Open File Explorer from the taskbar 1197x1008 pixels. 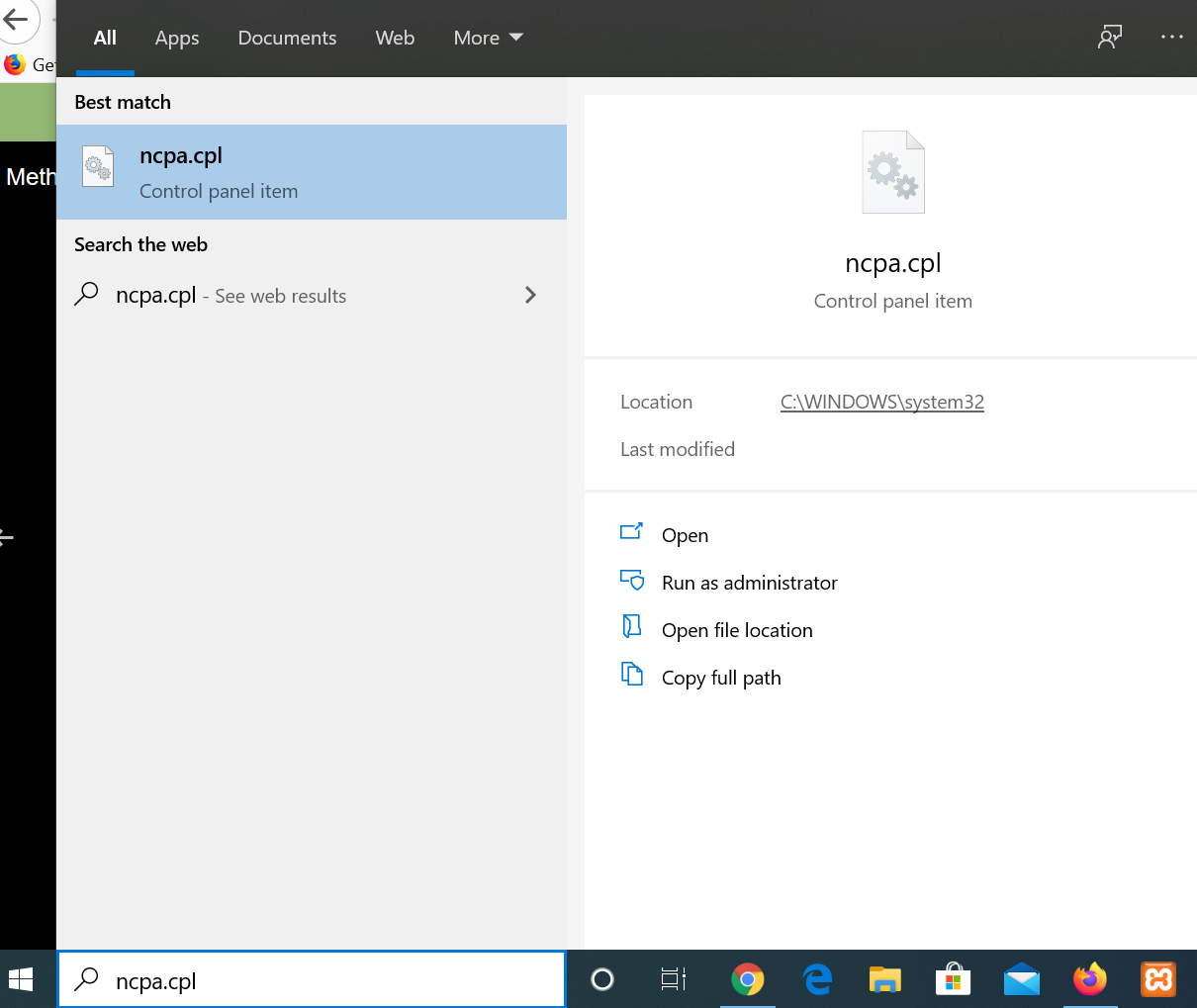point(884,979)
